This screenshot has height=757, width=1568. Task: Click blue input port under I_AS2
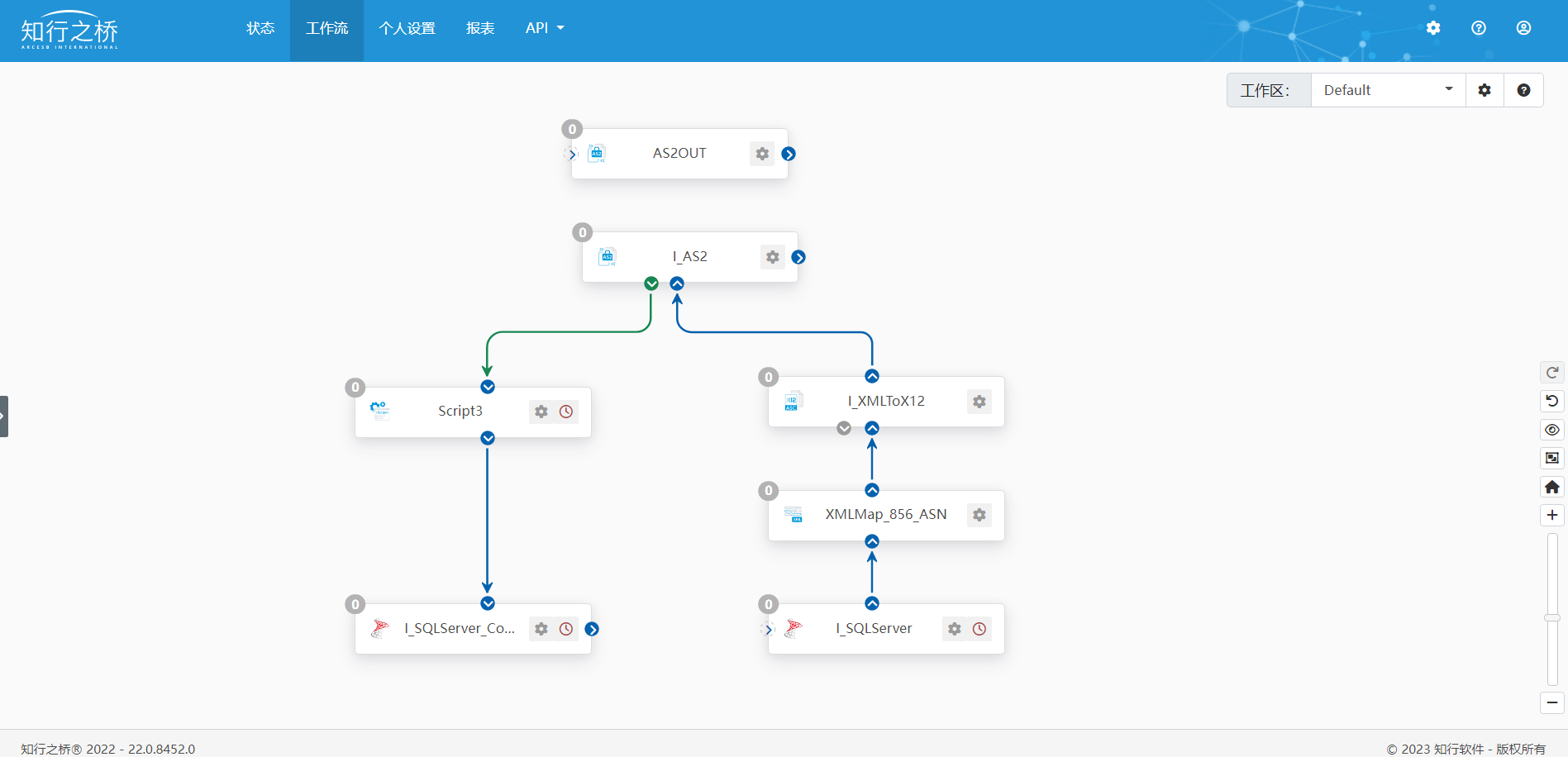(677, 283)
